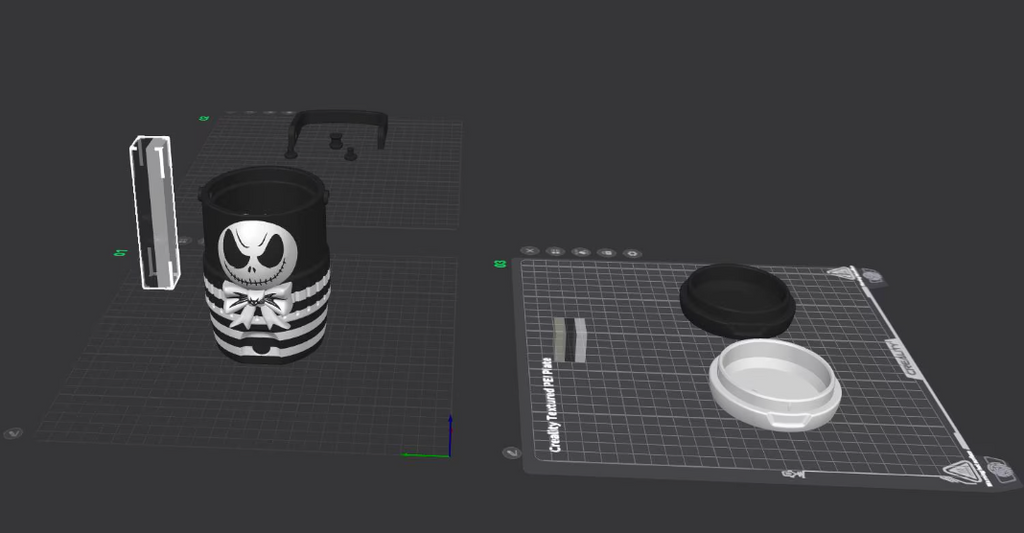Select the green 02 plate number label
The width and height of the screenshot is (1024, 533).
coord(204,118)
